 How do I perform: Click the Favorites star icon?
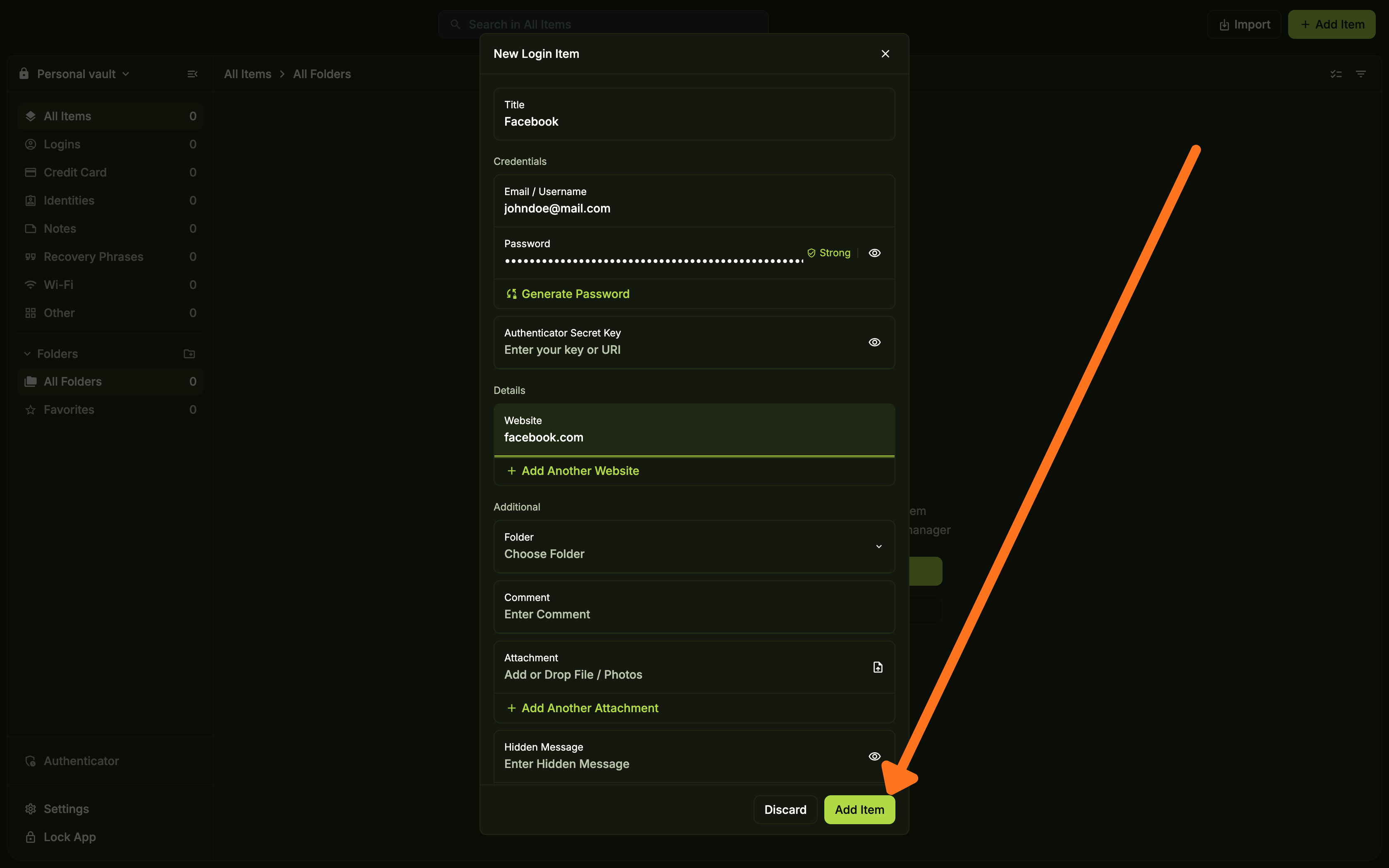pyautogui.click(x=31, y=410)
